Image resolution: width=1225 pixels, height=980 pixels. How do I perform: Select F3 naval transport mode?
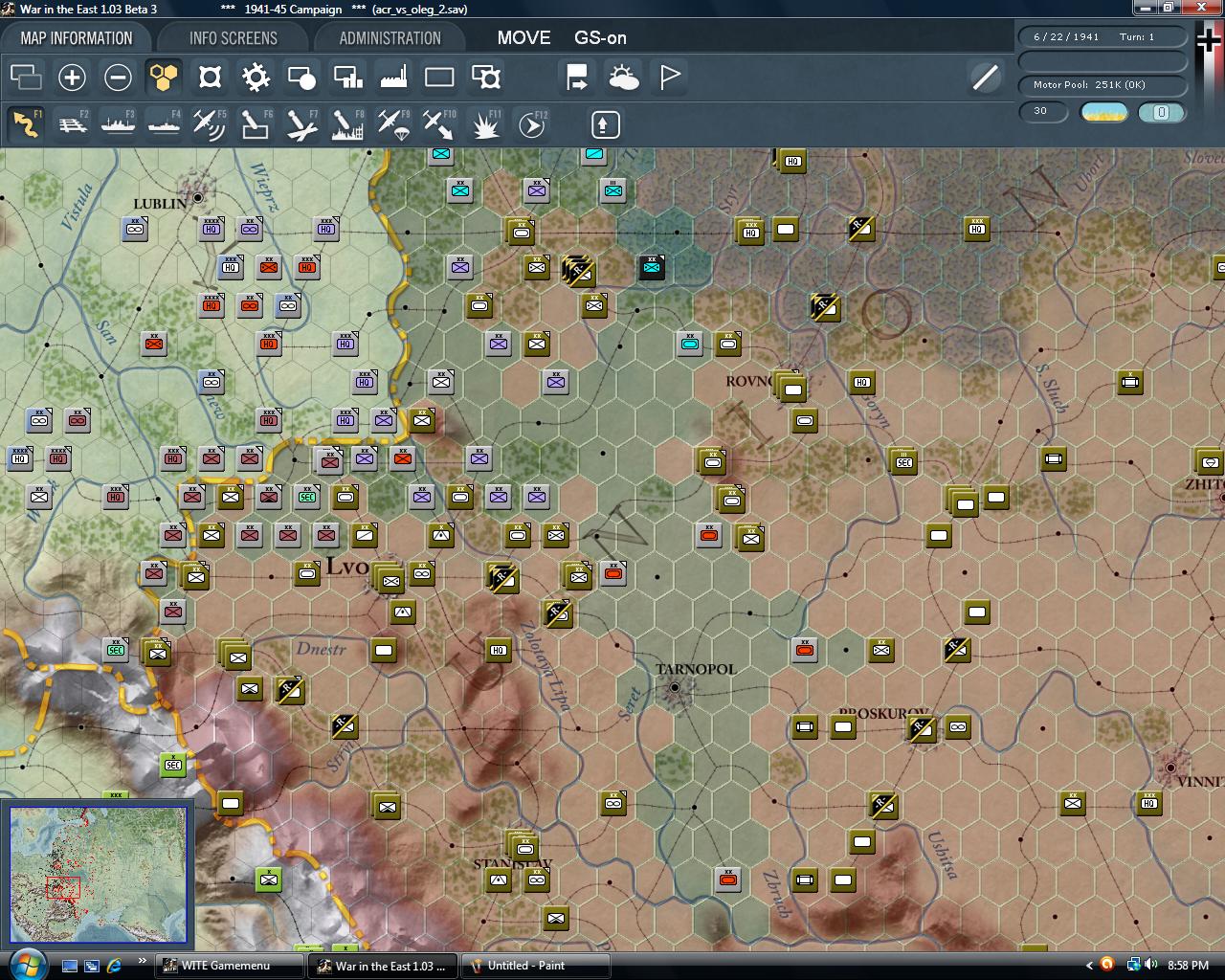point(118,124)
